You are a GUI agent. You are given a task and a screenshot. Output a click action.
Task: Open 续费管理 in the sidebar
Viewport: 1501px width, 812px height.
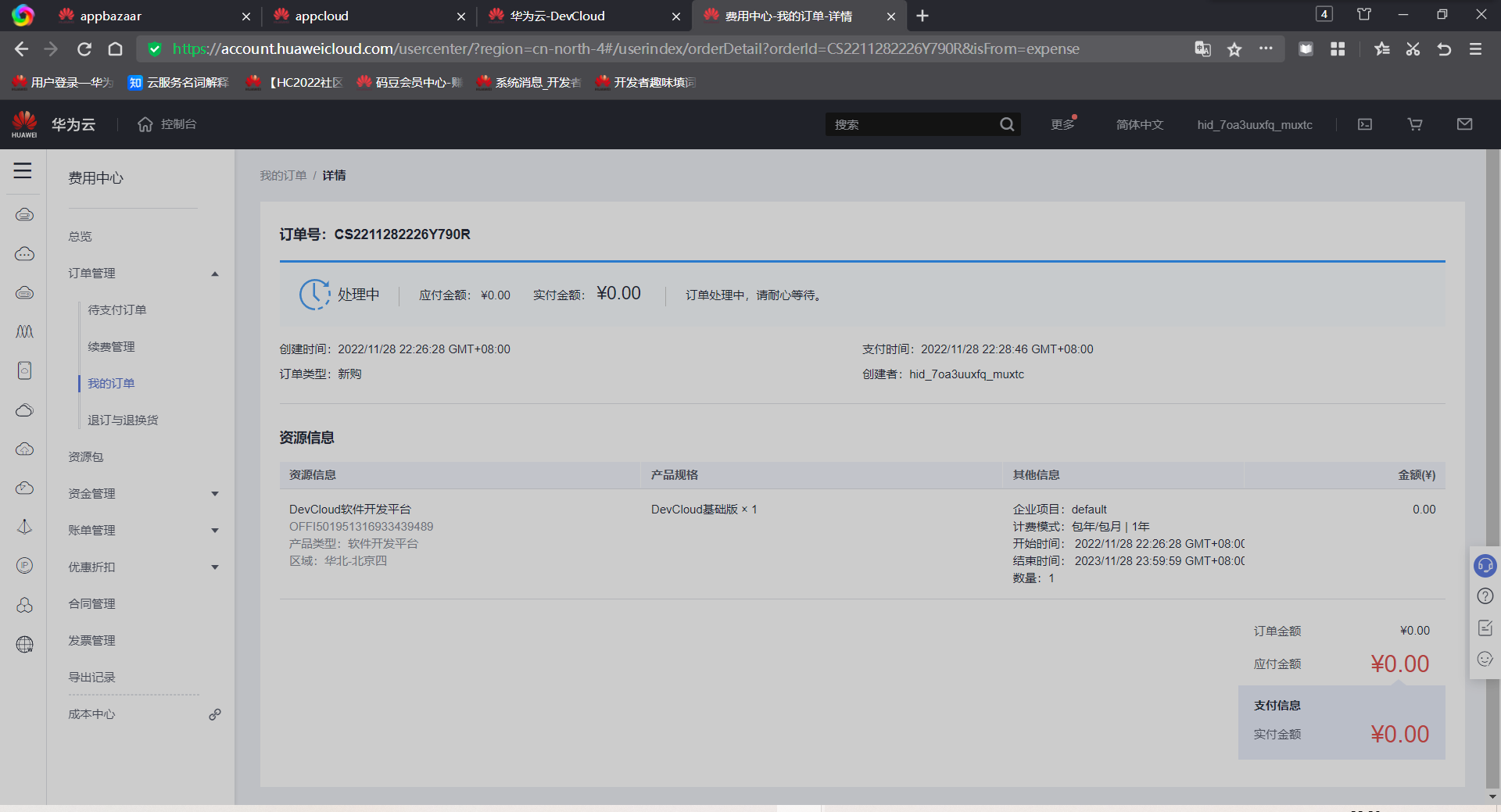click(111, 347)
